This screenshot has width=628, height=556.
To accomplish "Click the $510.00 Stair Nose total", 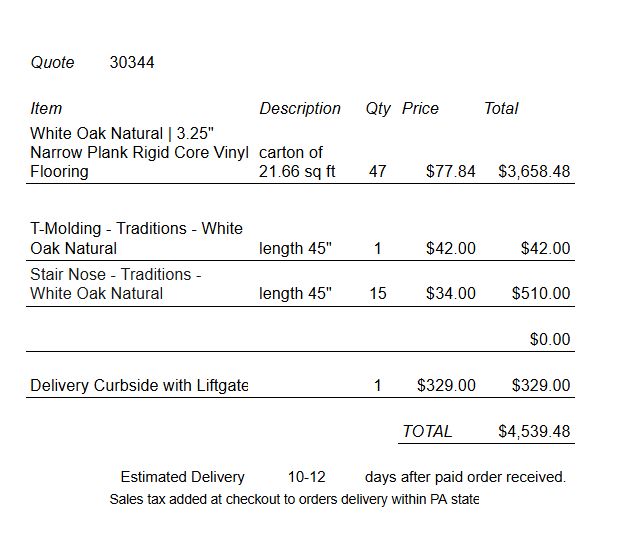I will [541, 293].
